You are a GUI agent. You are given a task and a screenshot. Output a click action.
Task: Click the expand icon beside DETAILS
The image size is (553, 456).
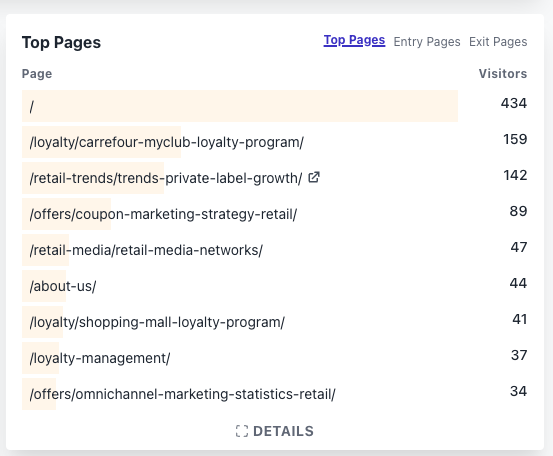point(242,431)
